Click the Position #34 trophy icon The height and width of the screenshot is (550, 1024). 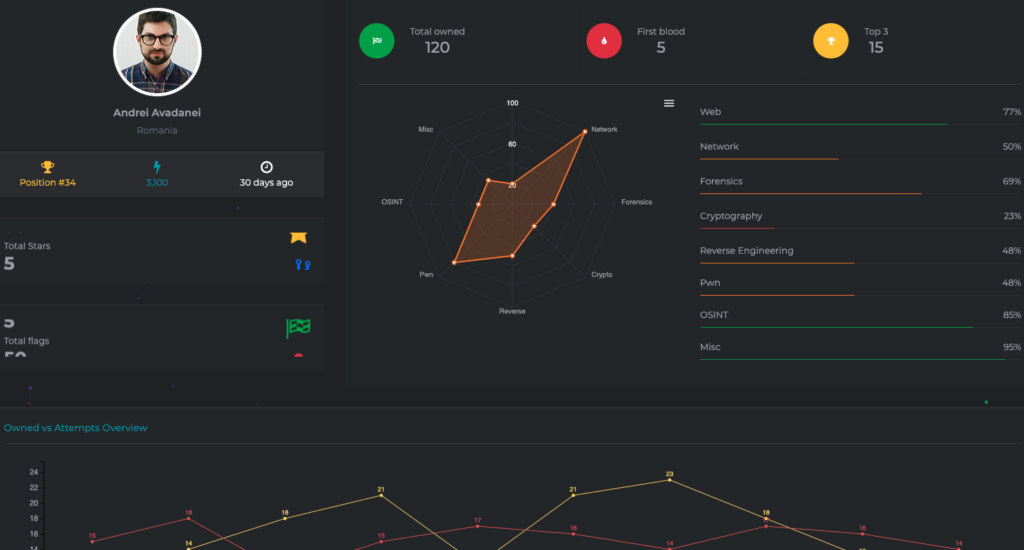pos(48,167)
